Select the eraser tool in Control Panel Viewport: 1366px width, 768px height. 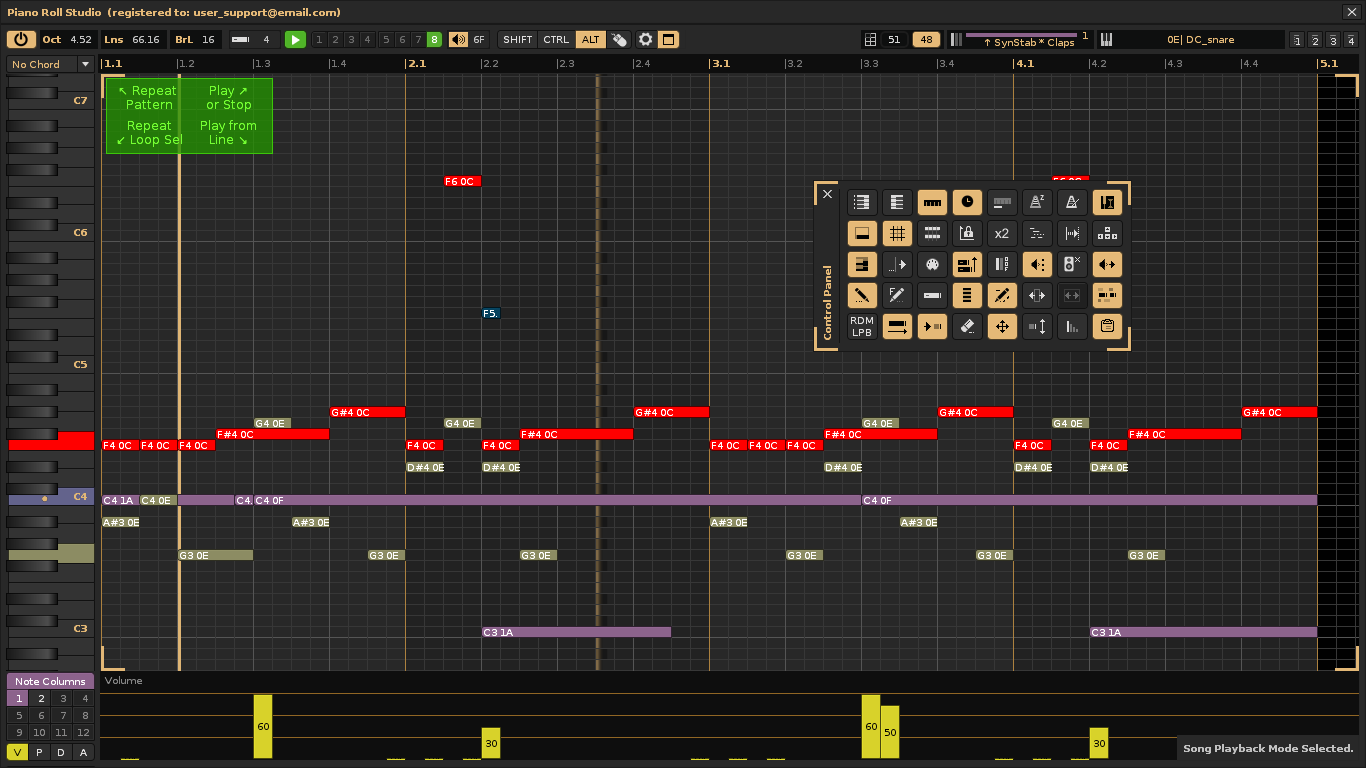(967, 327)
